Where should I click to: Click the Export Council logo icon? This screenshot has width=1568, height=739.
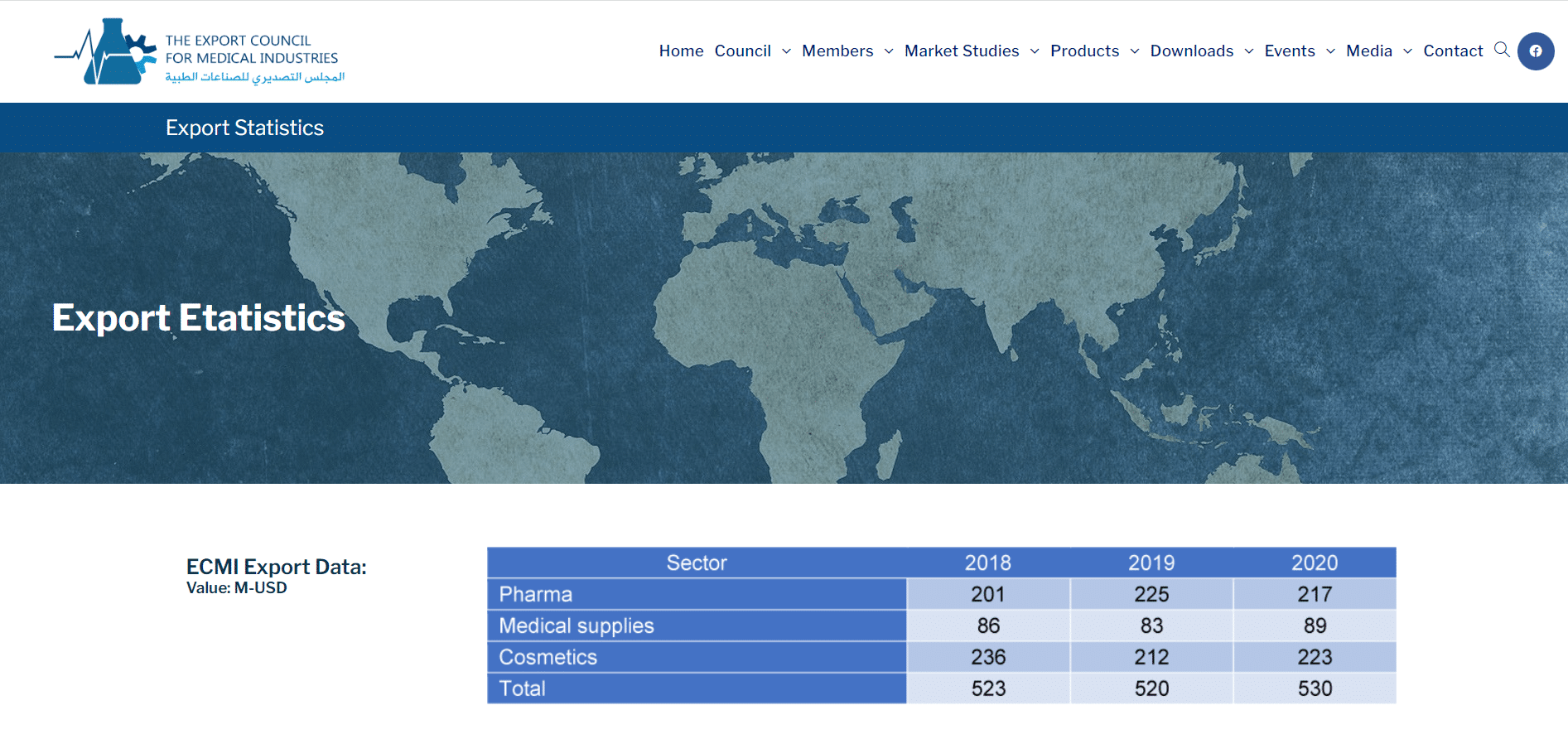(x=106, y=51)
